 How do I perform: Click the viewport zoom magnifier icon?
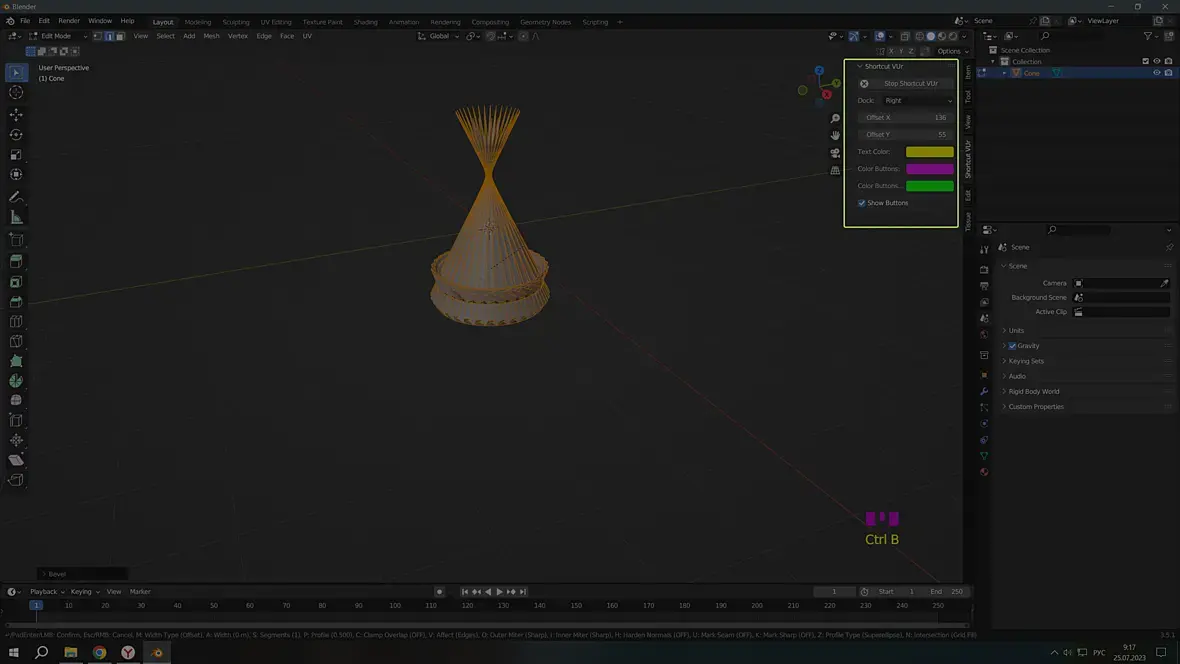click(835, 118)
